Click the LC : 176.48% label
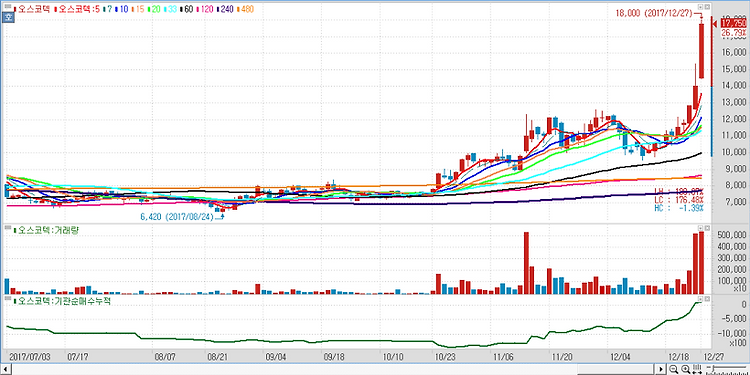750x375 pixels. (679, 200)
